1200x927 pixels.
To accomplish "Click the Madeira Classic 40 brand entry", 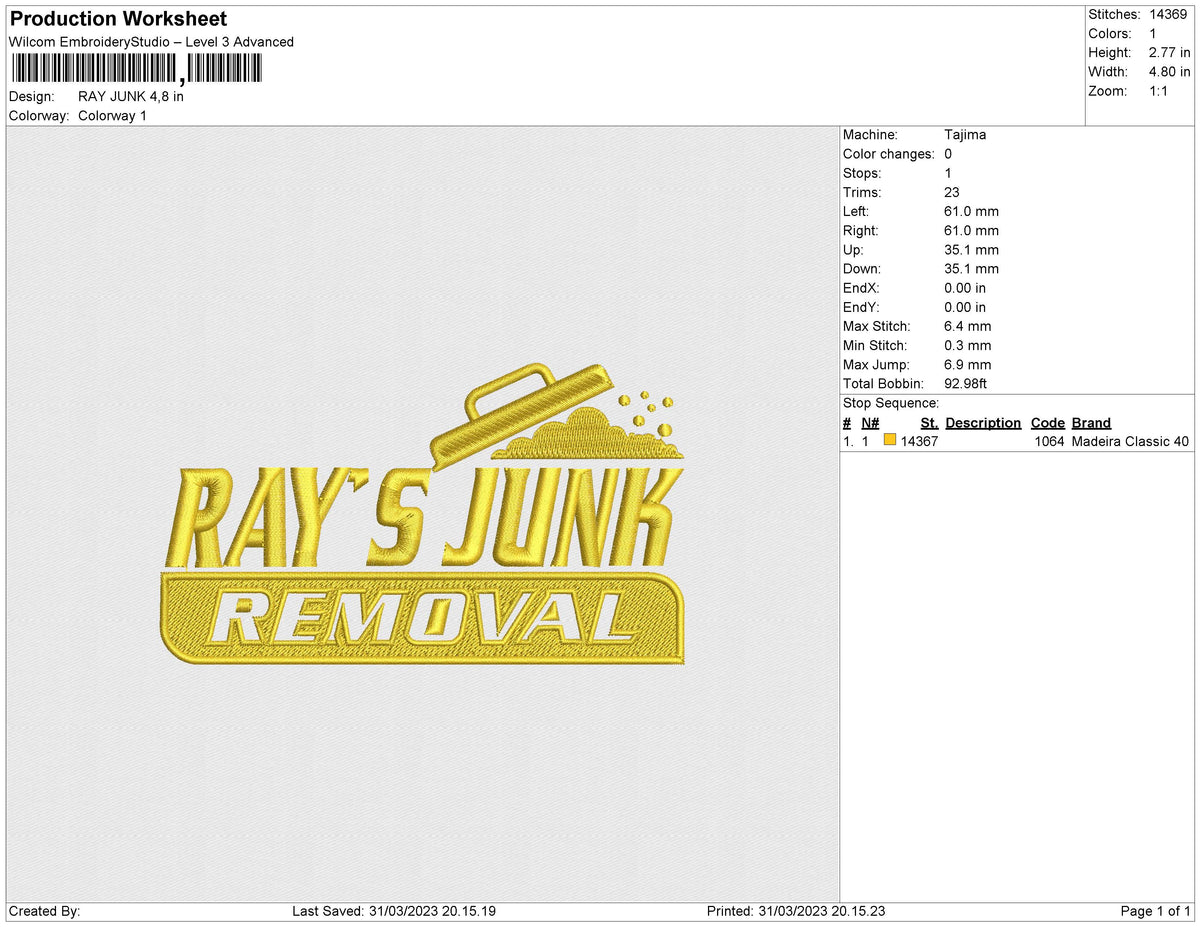I will 1127,440.
